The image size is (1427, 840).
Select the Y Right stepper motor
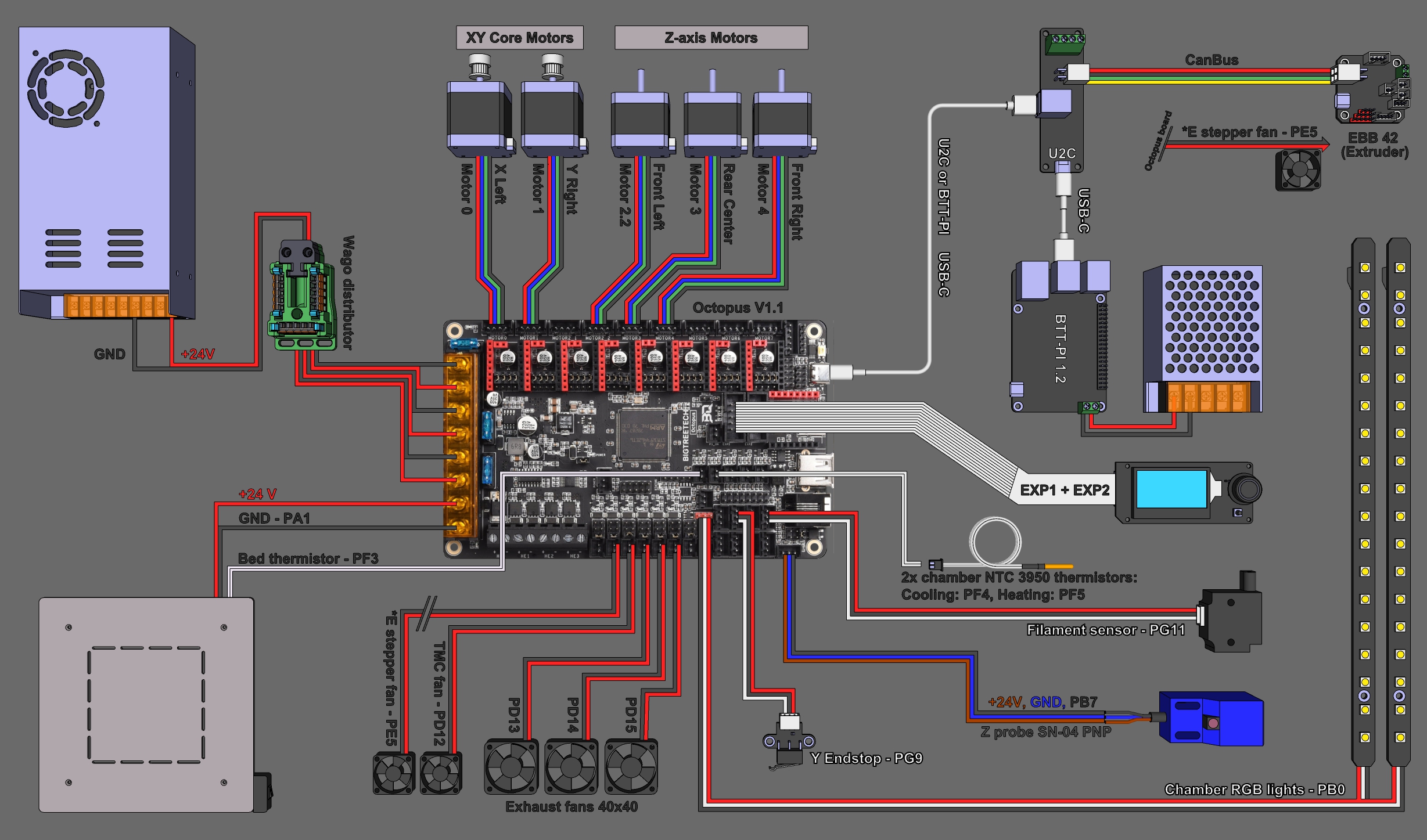[554, 106]
